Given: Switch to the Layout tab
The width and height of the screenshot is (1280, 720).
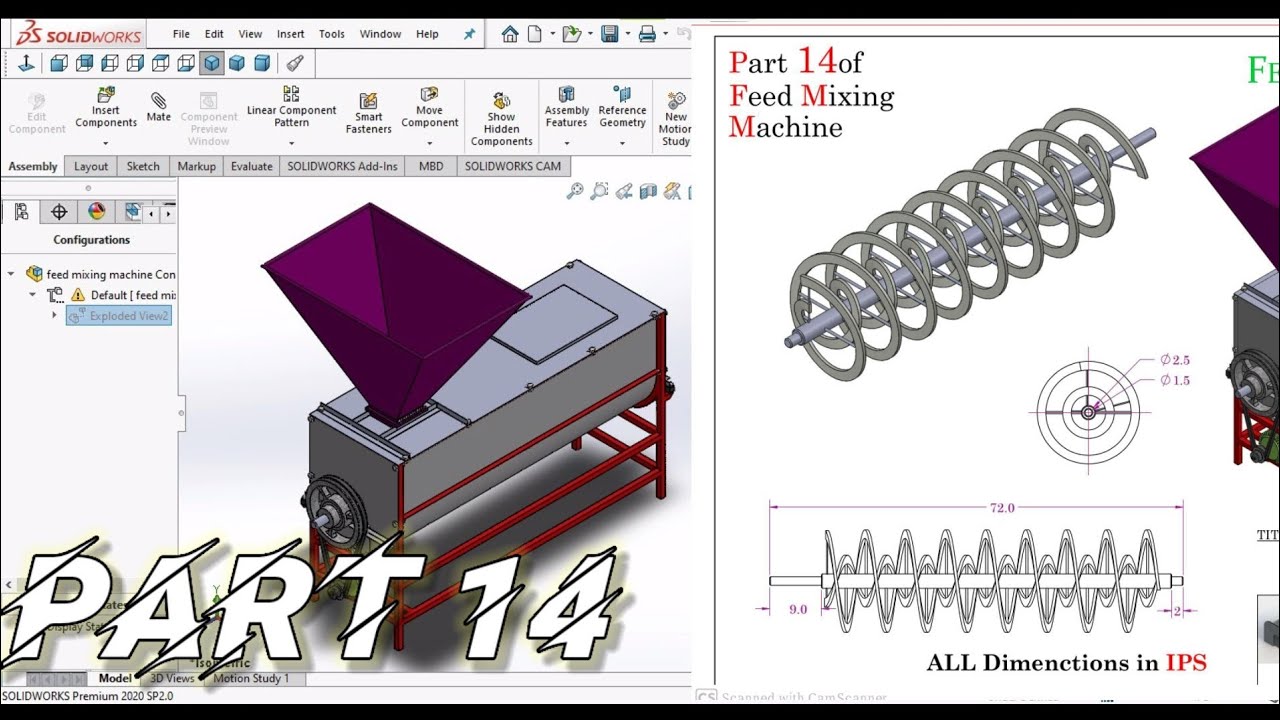Looking at the screenshot, I should (x=91, y=166).
